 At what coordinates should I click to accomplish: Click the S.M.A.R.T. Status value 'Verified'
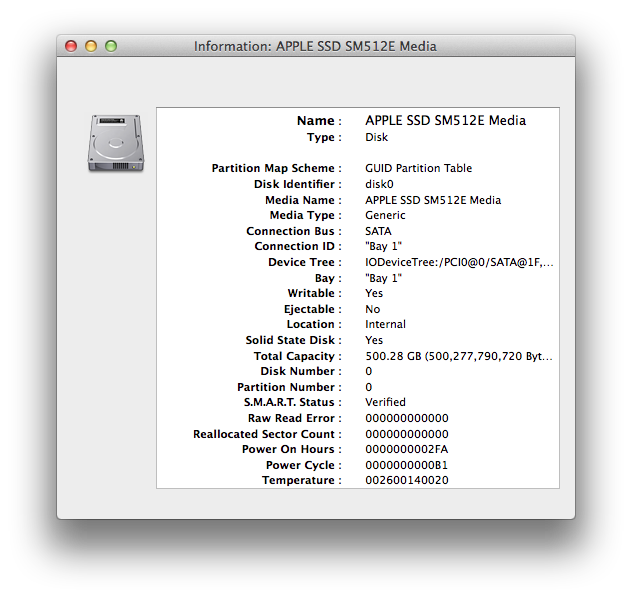[385, 403]
